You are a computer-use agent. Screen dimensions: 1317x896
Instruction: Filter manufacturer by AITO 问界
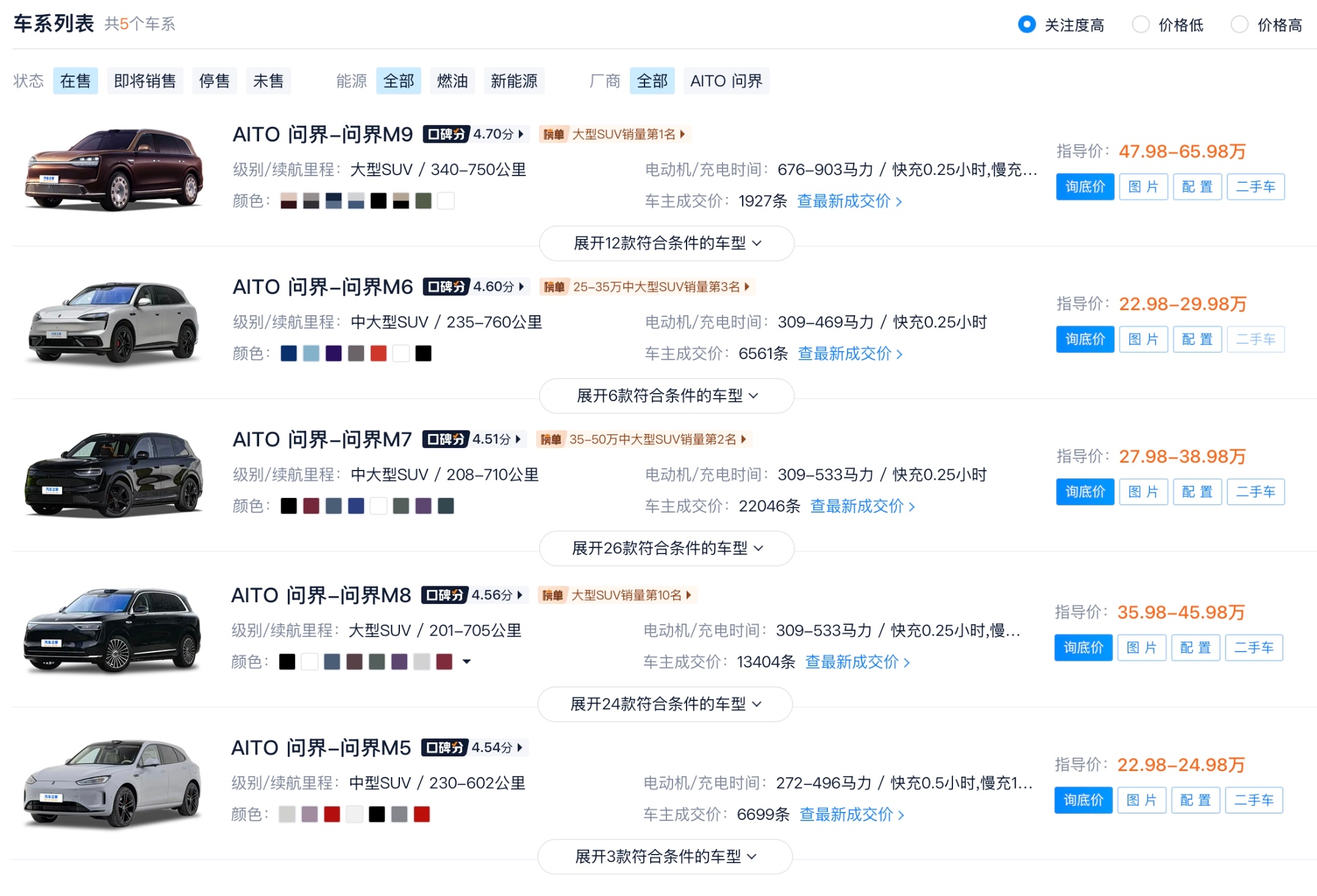(726, 81)
